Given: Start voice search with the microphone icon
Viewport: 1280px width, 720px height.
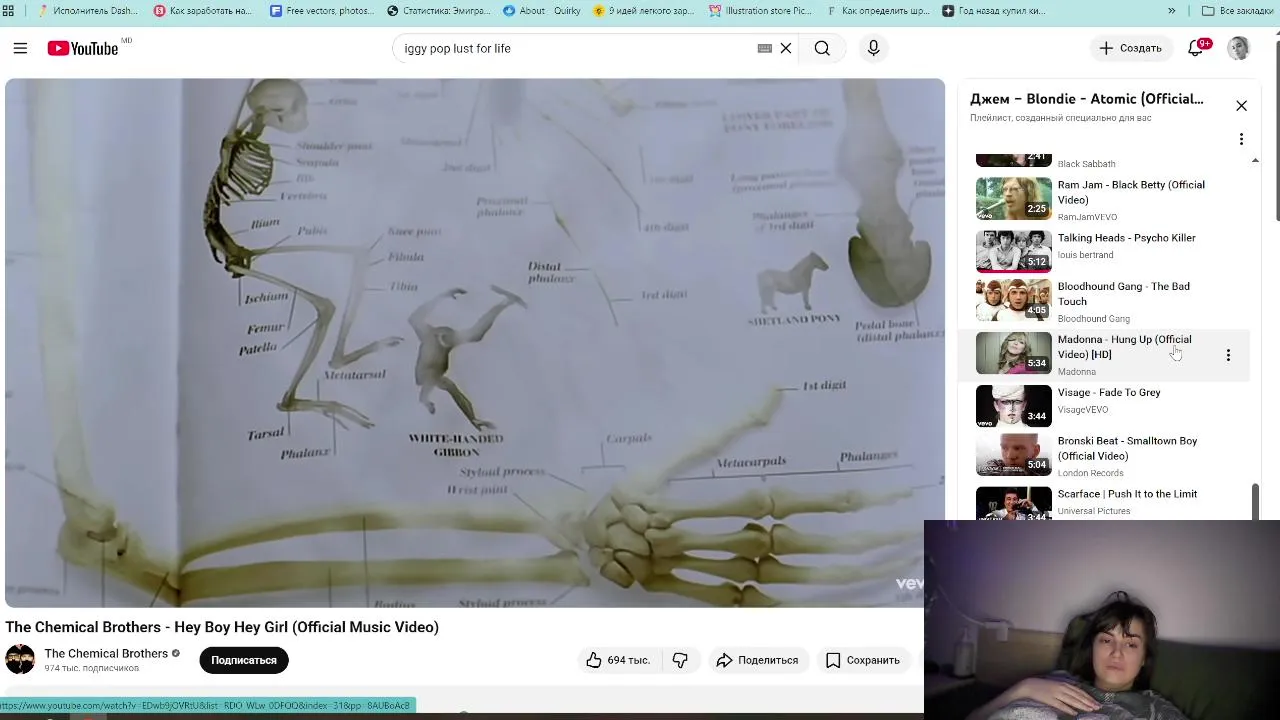Looking at the screenshot, I should click(873, 48).
